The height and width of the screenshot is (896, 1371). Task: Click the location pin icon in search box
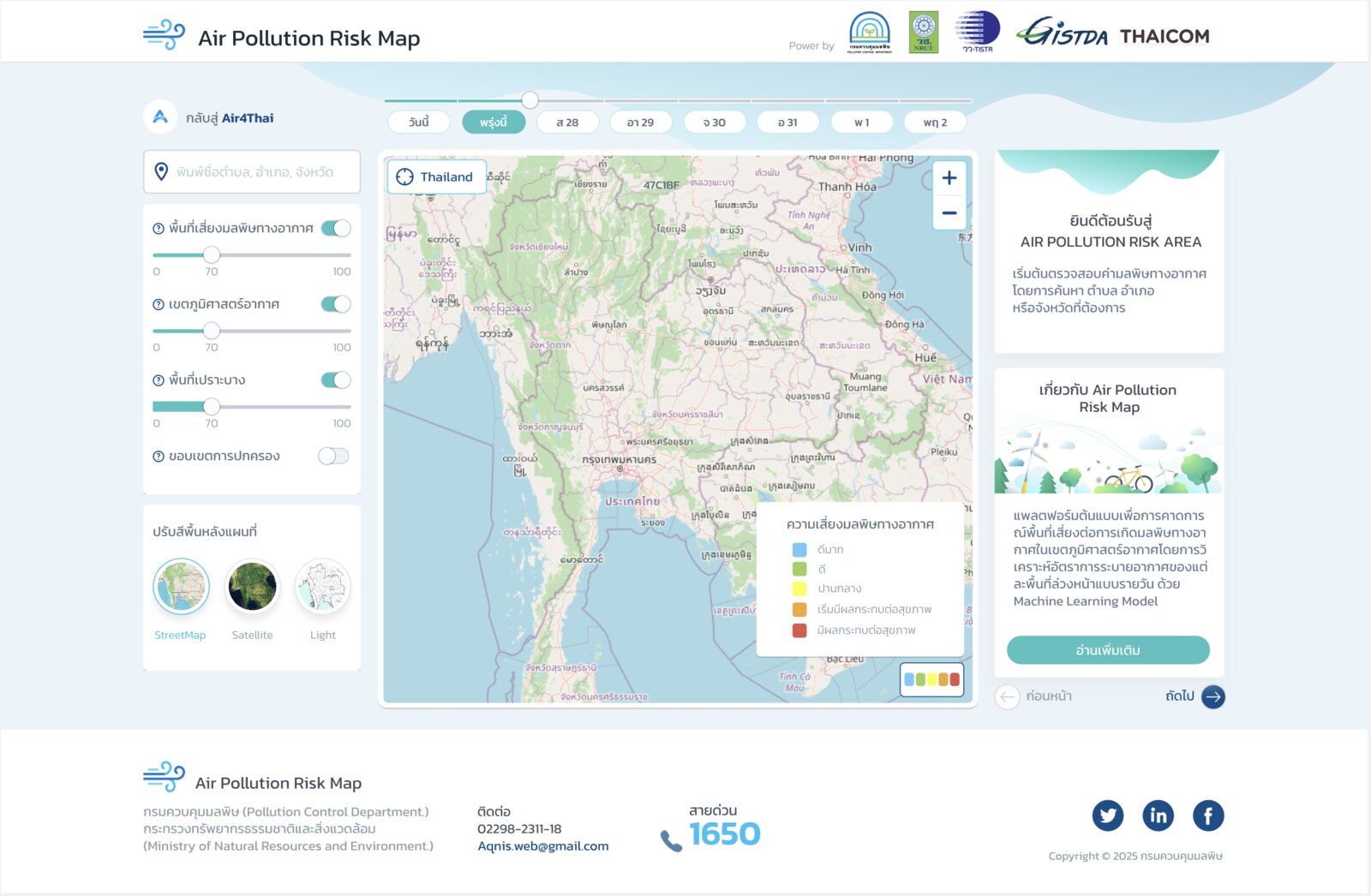(161, 171)
